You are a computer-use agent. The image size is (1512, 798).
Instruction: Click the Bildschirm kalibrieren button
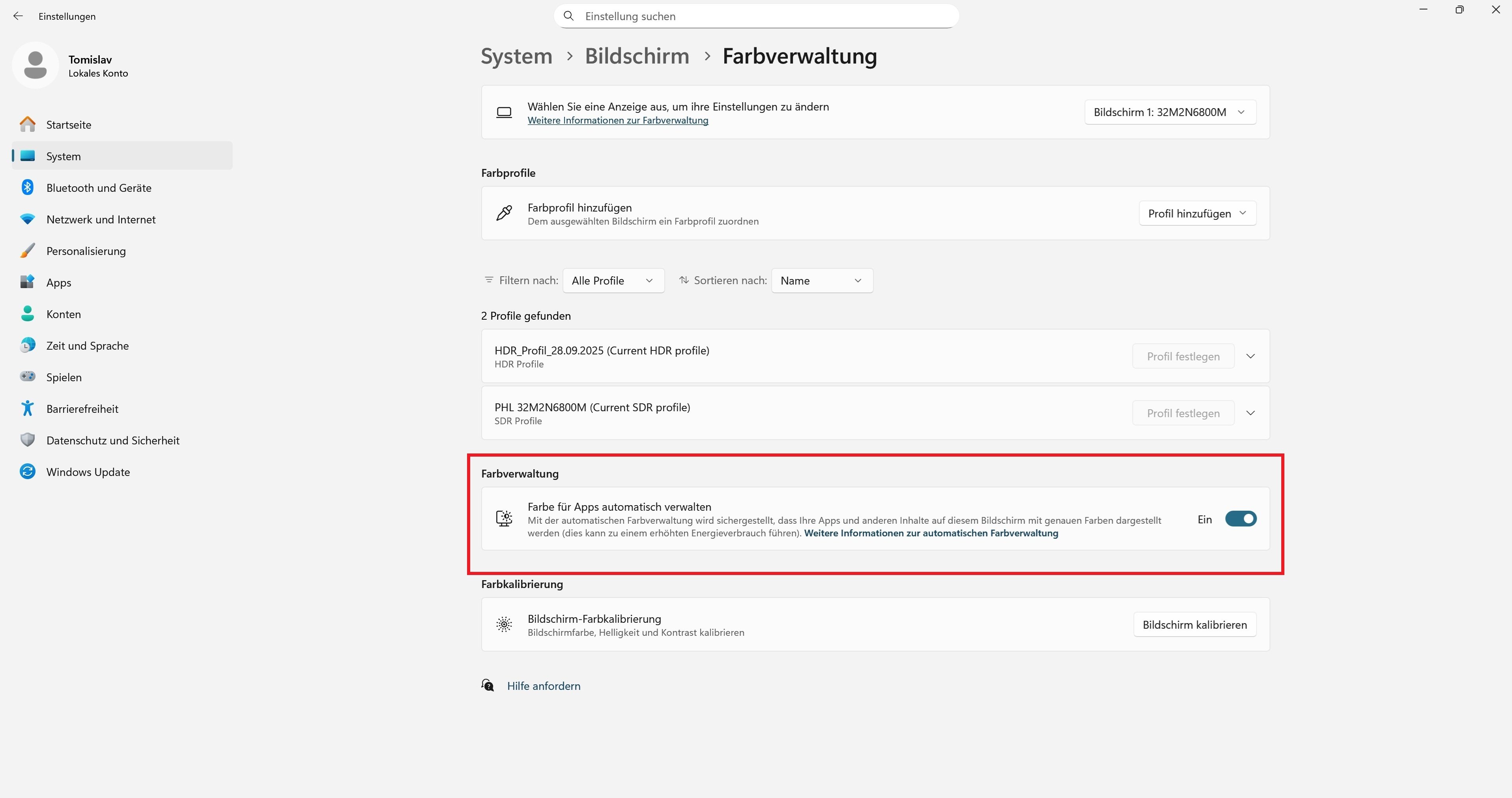click(x=1194, y=625)
